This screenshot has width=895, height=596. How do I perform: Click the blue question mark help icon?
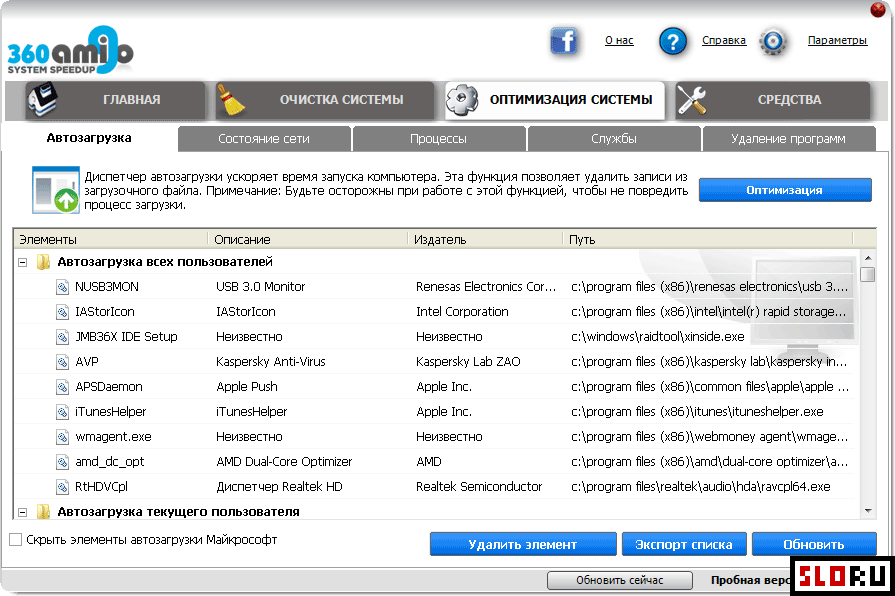coord(673,41)
